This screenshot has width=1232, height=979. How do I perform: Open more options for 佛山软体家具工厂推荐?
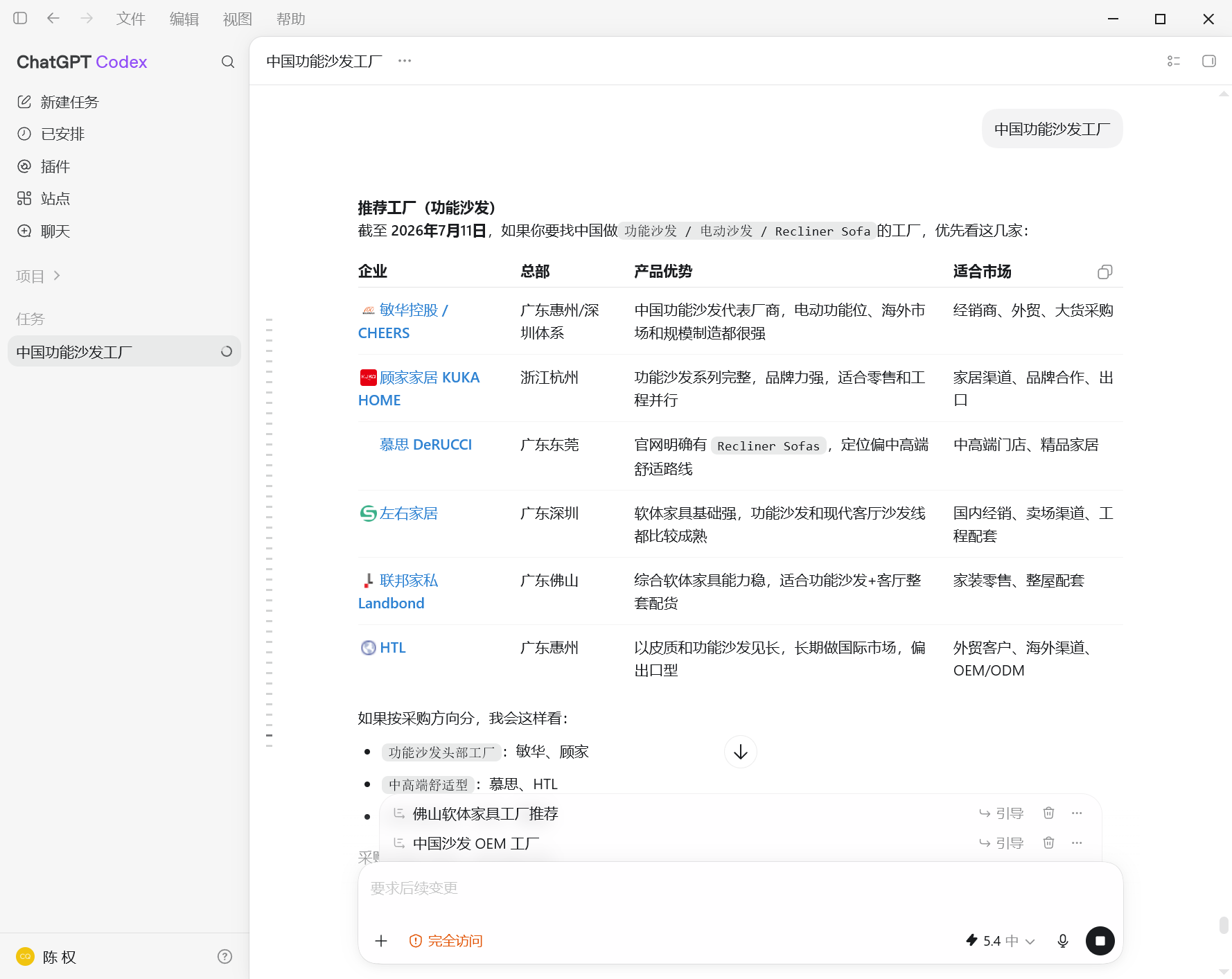(1077, 813)
